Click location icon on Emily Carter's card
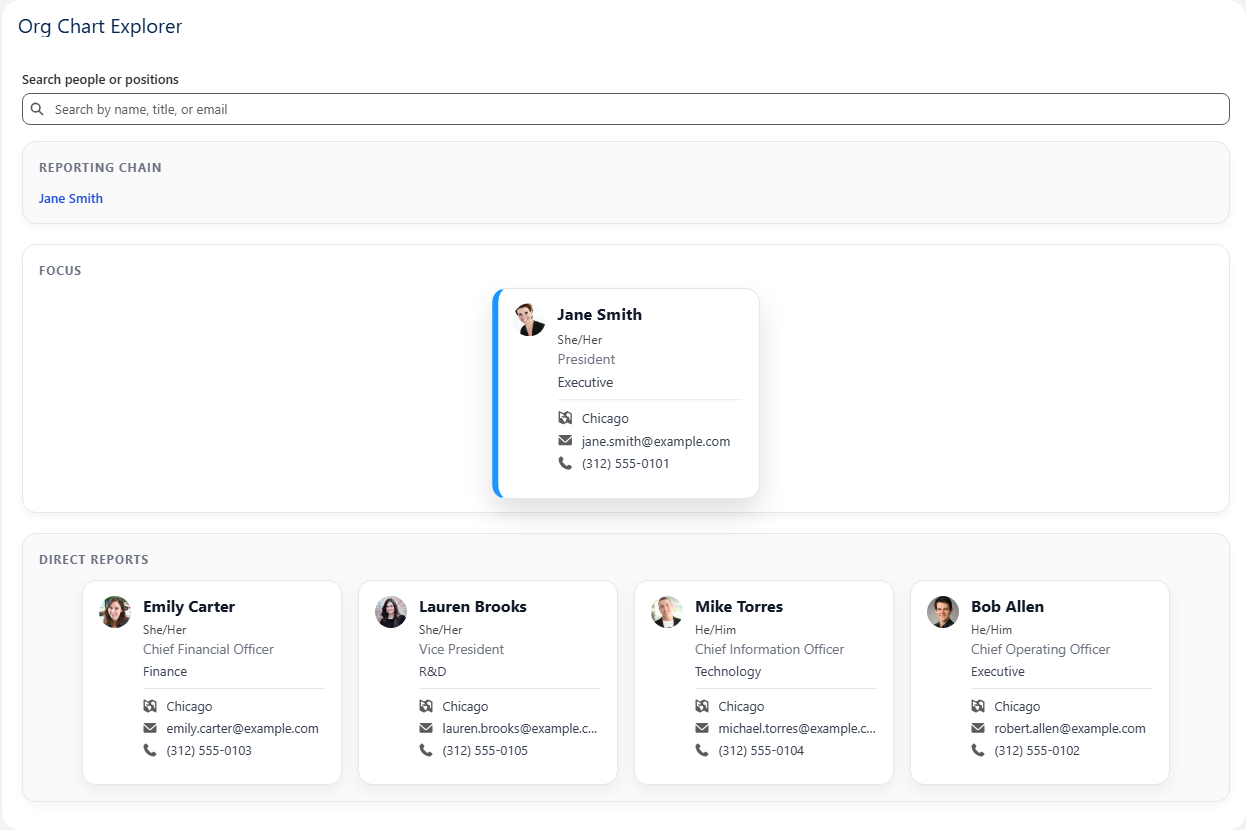The height and width of the screenshot is (830, 1246). coord(150,706)
